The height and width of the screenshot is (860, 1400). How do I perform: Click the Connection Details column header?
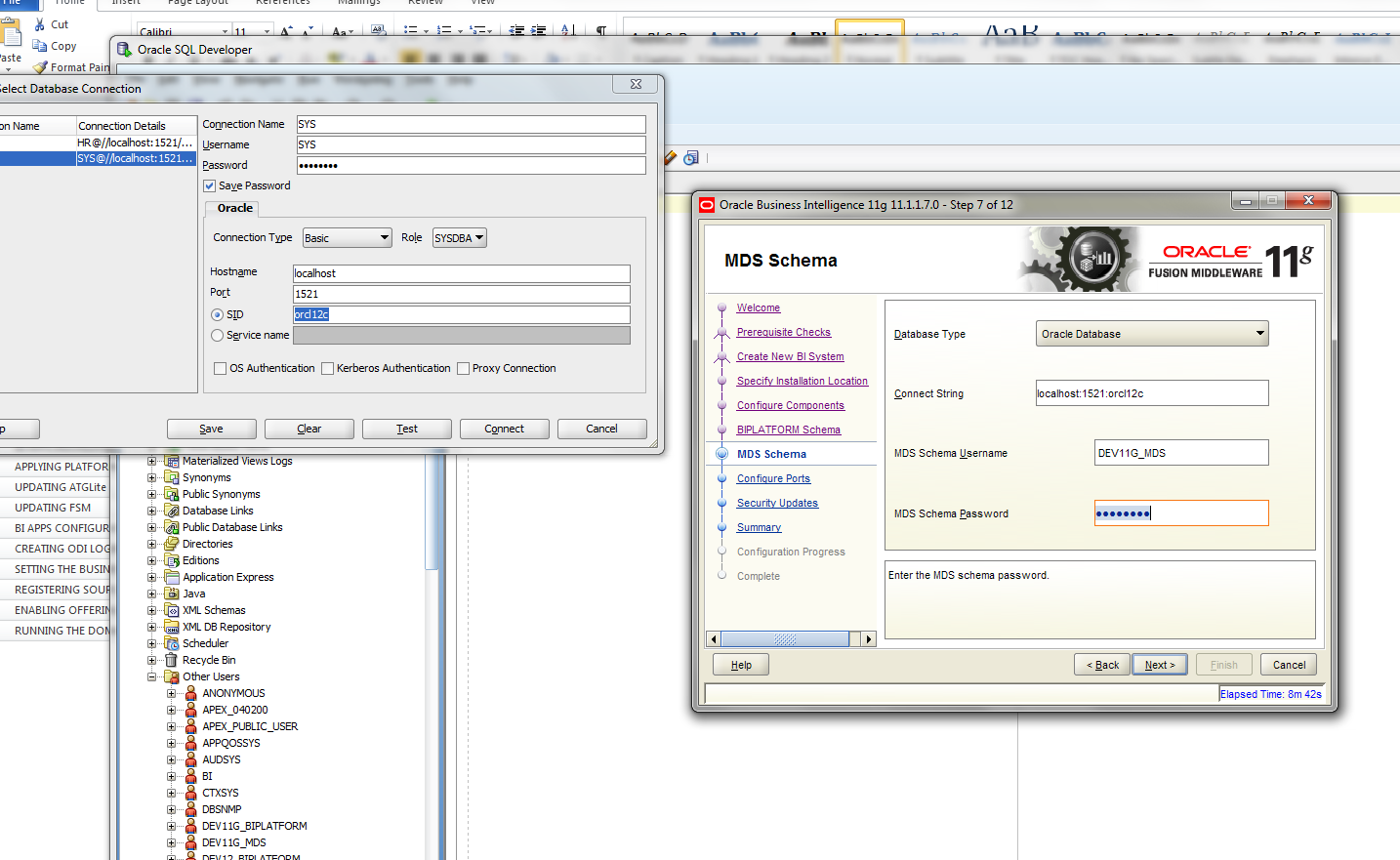tap(136, 126)
